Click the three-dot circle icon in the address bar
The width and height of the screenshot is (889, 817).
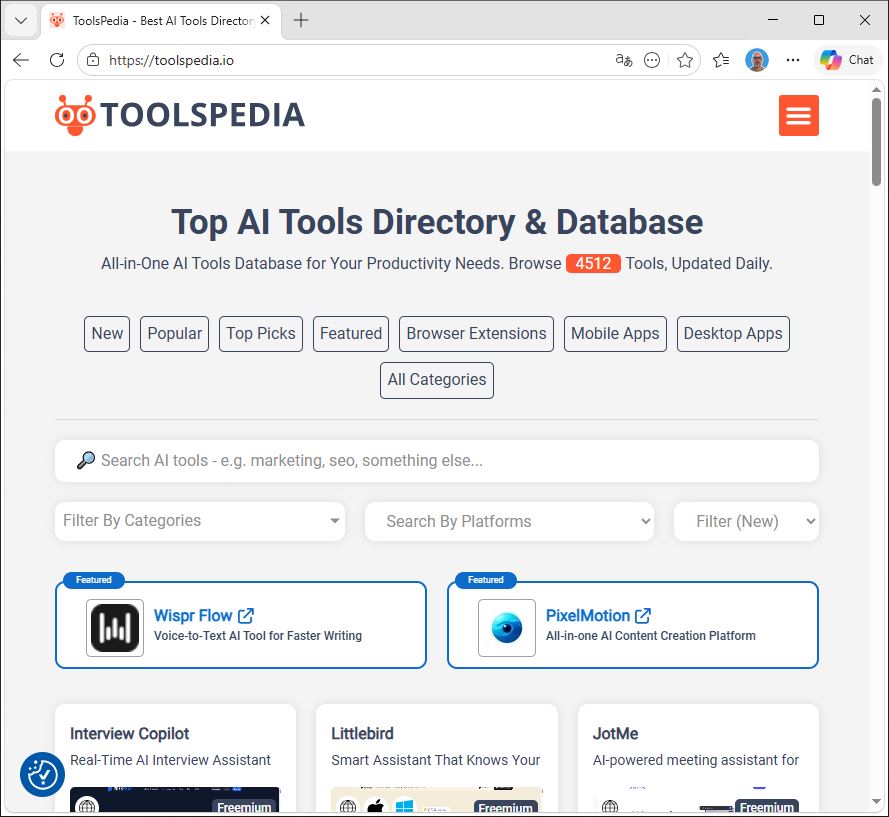coord(652,60)
